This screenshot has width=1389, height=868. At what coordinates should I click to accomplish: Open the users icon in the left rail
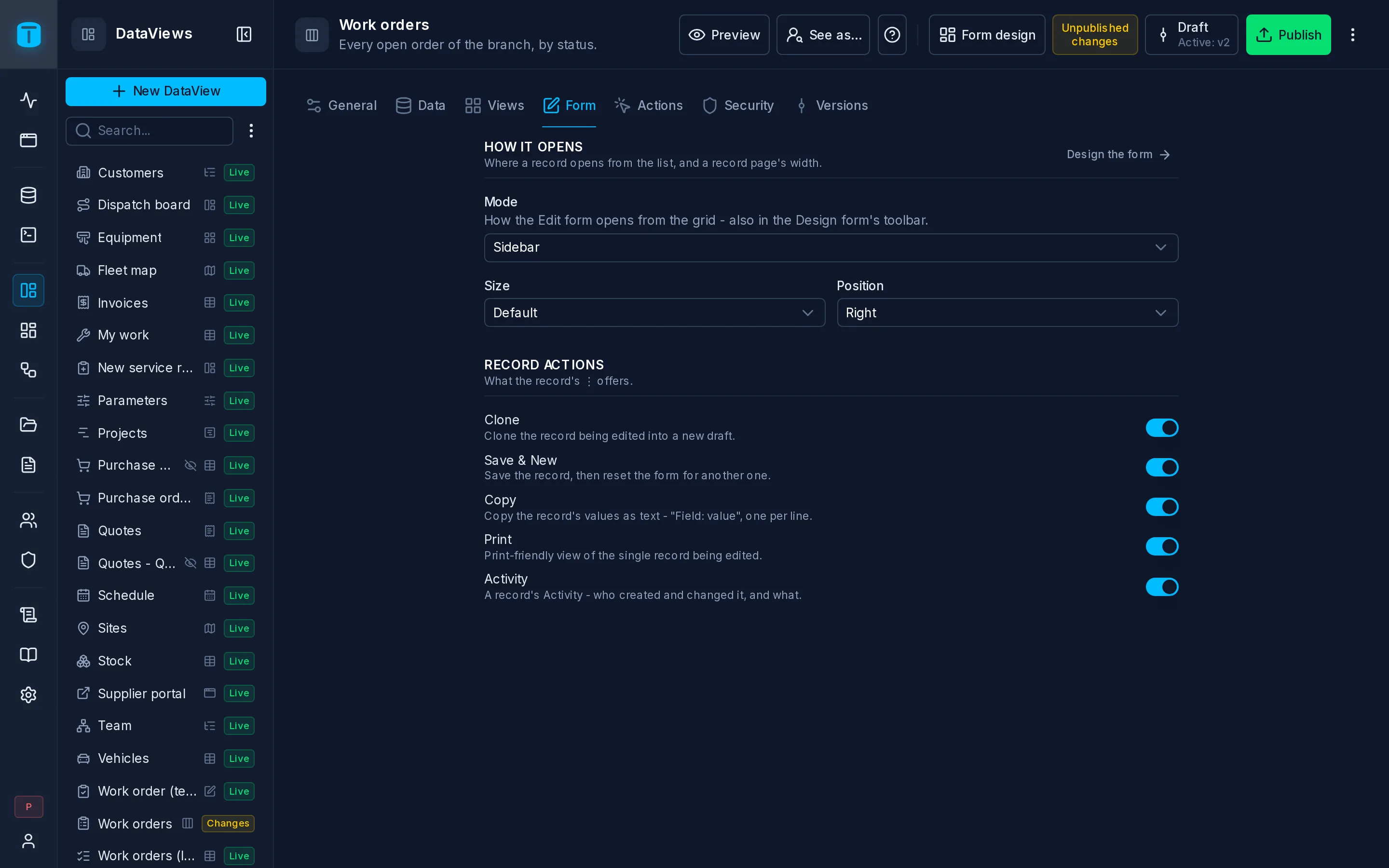[x=28, y=520]
